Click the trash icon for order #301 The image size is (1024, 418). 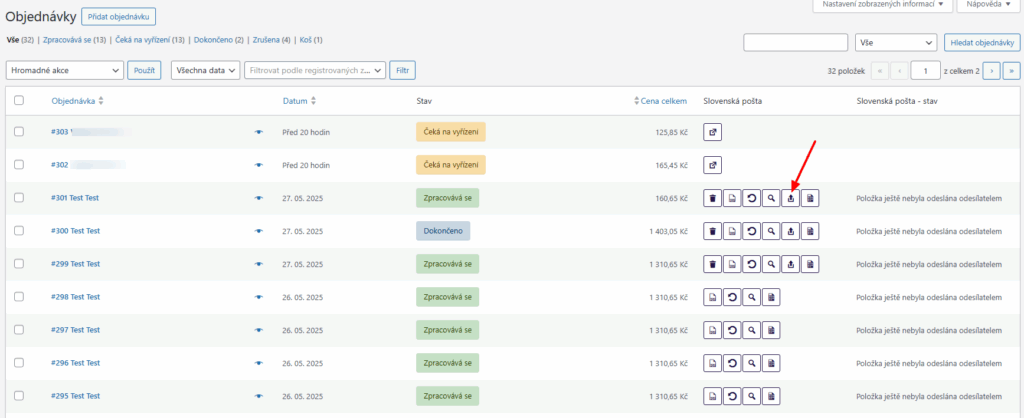[712, 198]
